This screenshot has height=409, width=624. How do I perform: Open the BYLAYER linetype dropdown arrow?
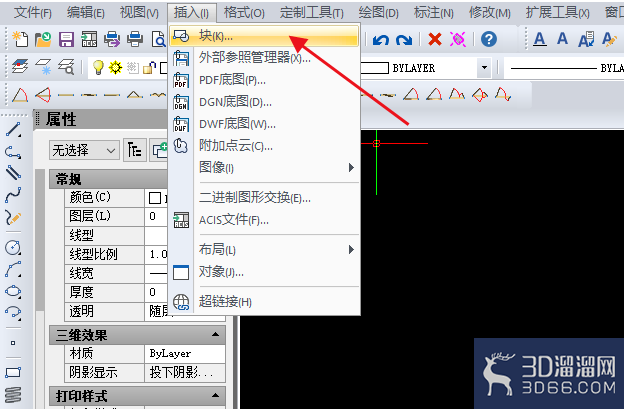pyautogui.click(x=484, y=68)
